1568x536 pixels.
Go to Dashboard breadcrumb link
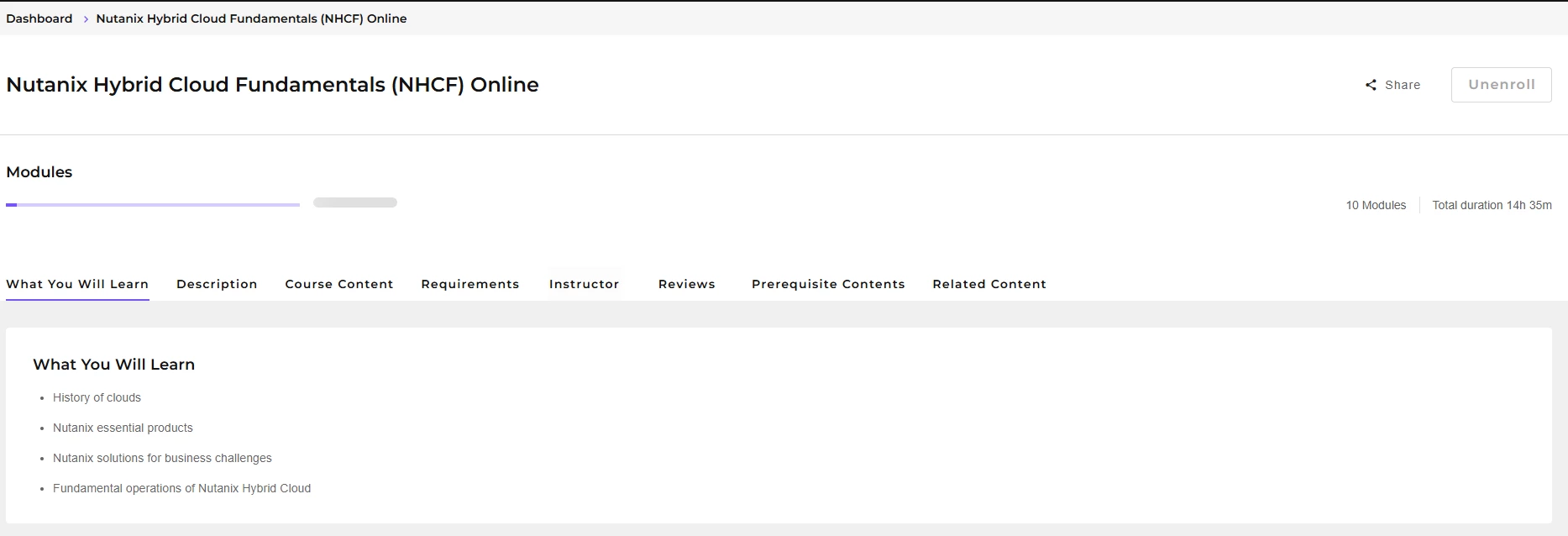39,18
